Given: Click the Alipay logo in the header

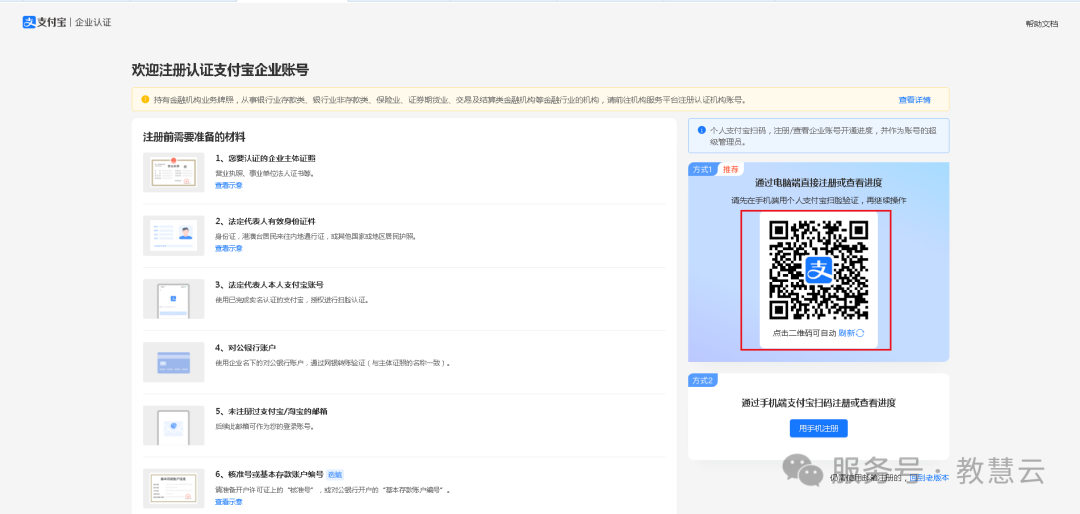Looking at the screenshot, I should pyautogui.click(x=44, y=22).
